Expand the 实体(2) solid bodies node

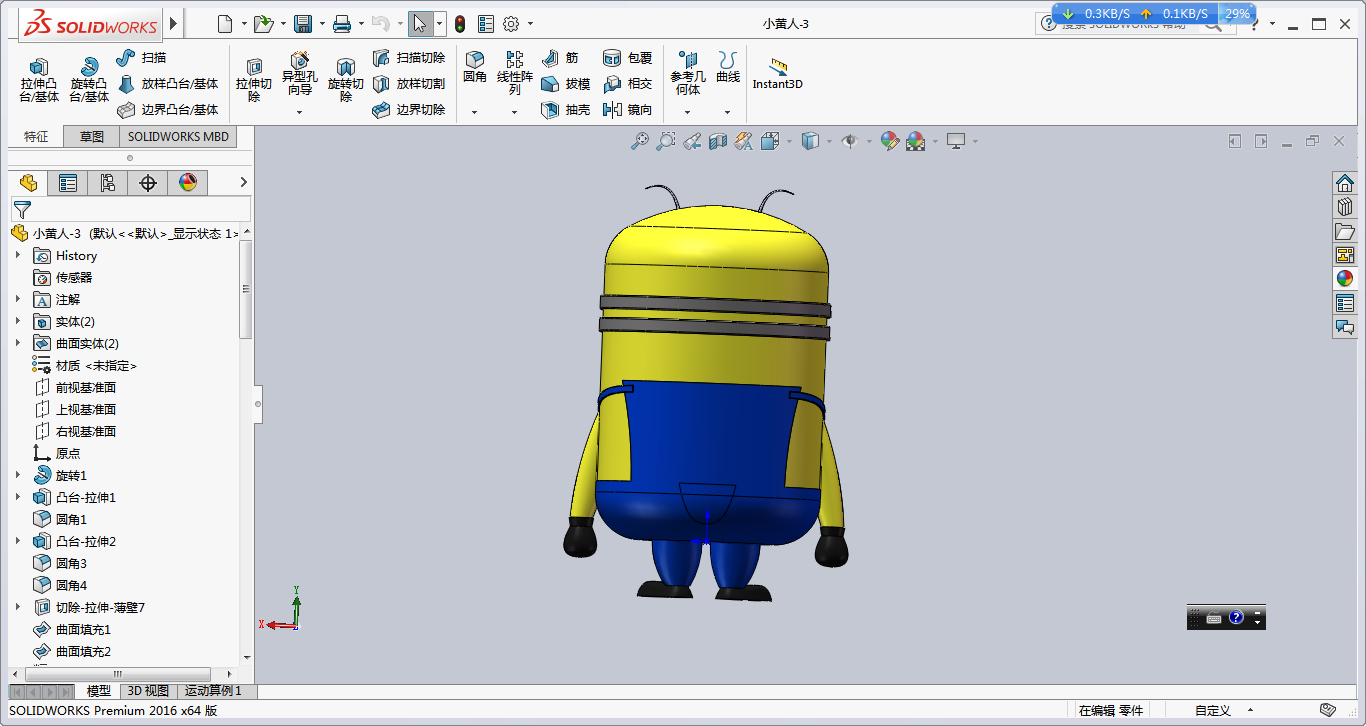click(18, 322)
